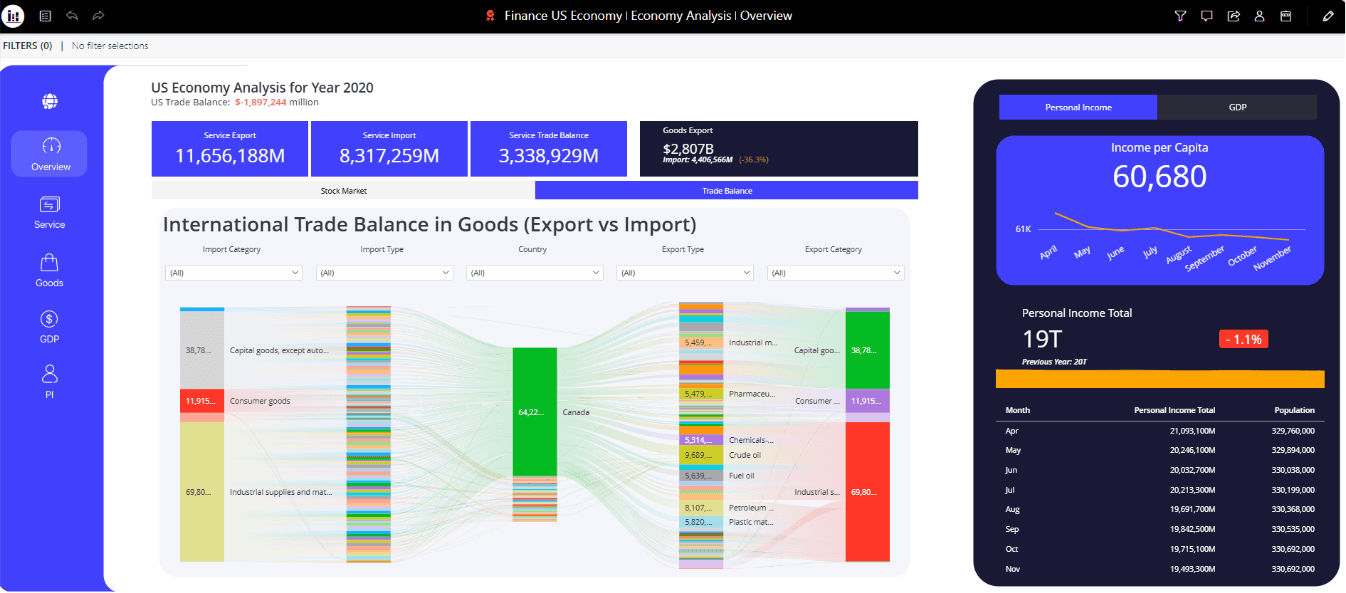
Task: Click the 330,199,000 population value for Jul
Action: click(x=1291, y=490)
